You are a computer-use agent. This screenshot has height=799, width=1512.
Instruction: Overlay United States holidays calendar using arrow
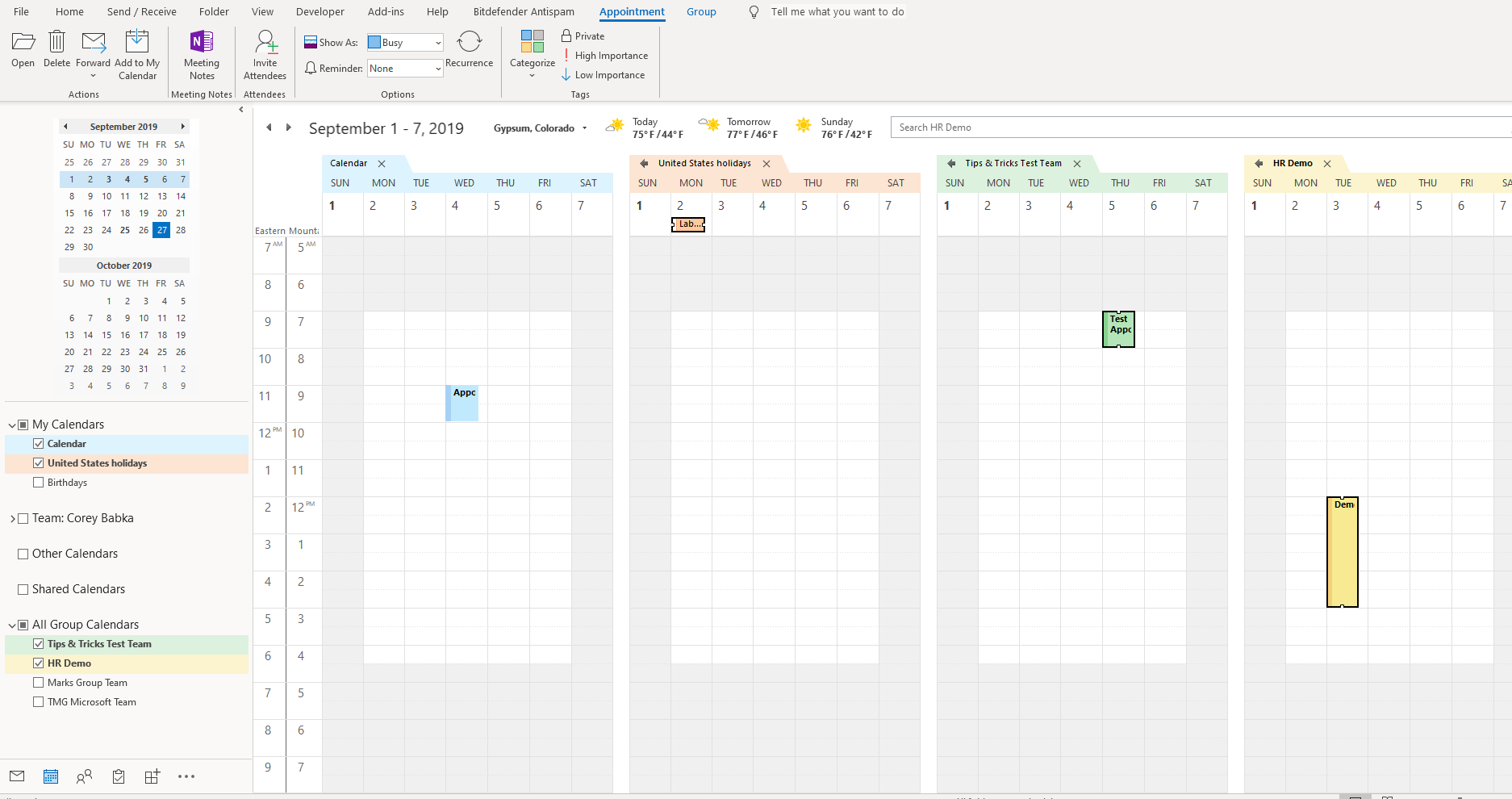tap(644, 163)
